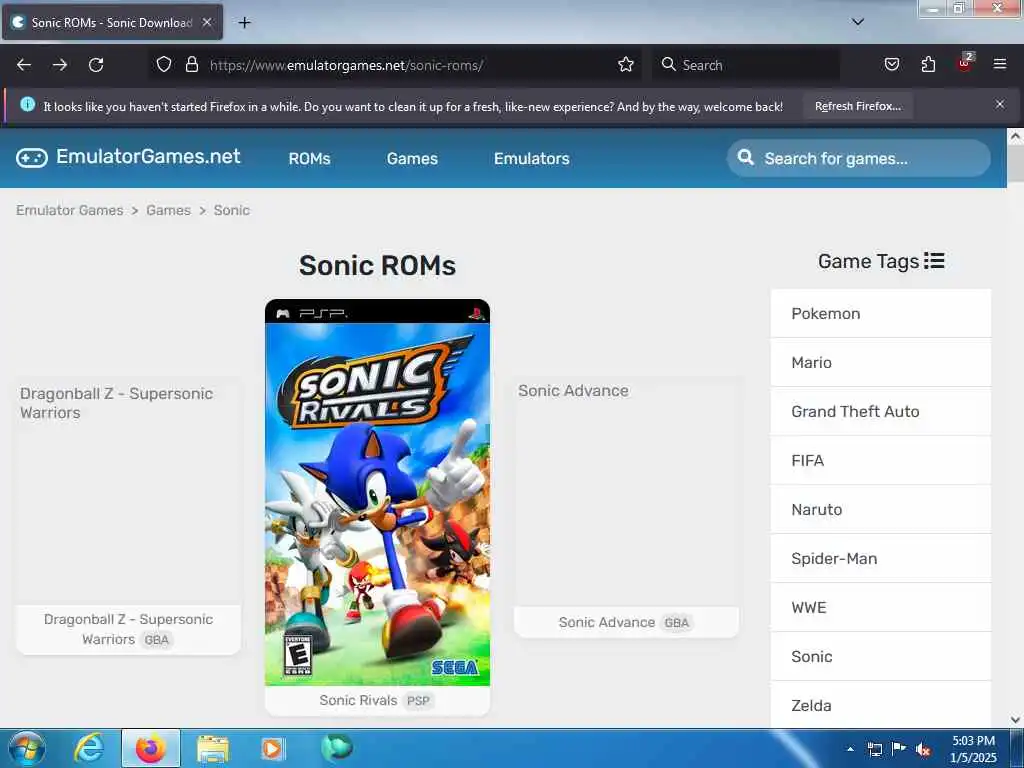The width and height of the screenshot is (1024, 768).
Task: Open the Sonic Rivals cover thumbnail
Action: click(x=377, y=493)
